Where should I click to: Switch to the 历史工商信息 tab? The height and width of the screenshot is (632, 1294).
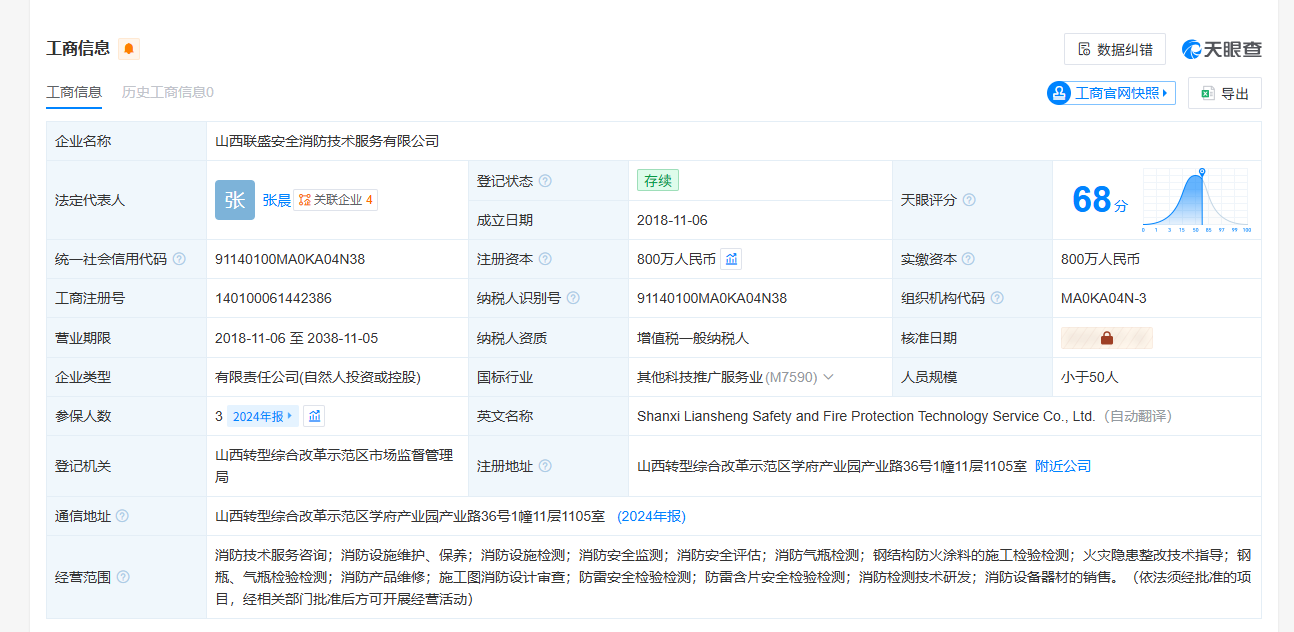point(167,92)
